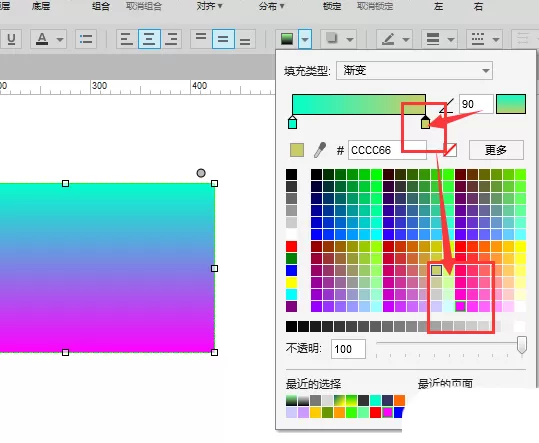
Task: Align text right in toolbar
Action: click(x=171, y=39)
